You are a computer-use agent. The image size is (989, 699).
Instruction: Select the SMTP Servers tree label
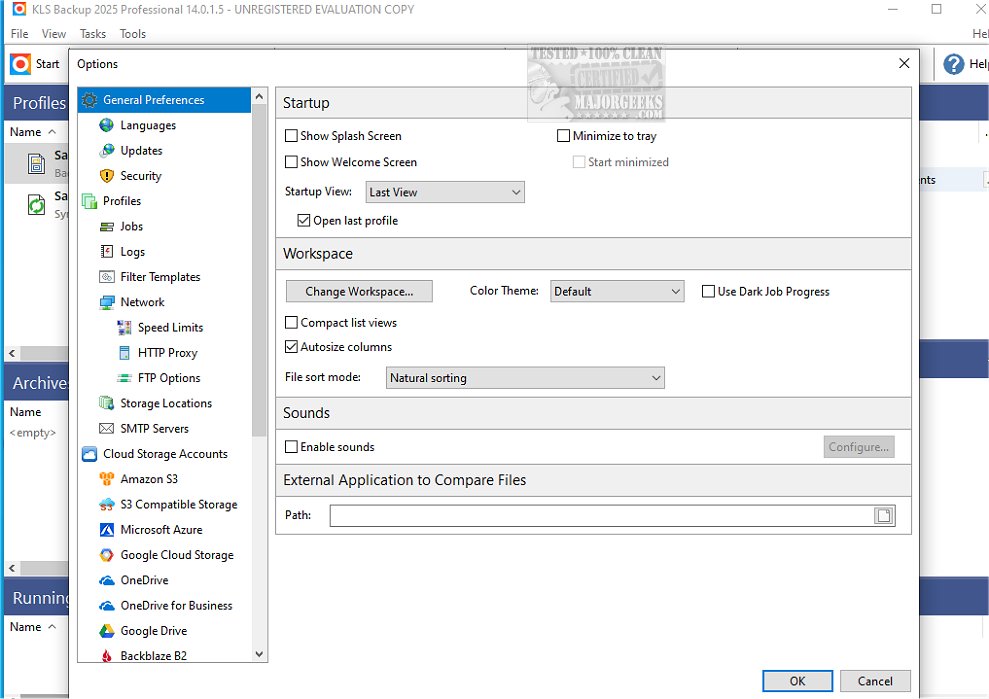(x=155, y=428)
